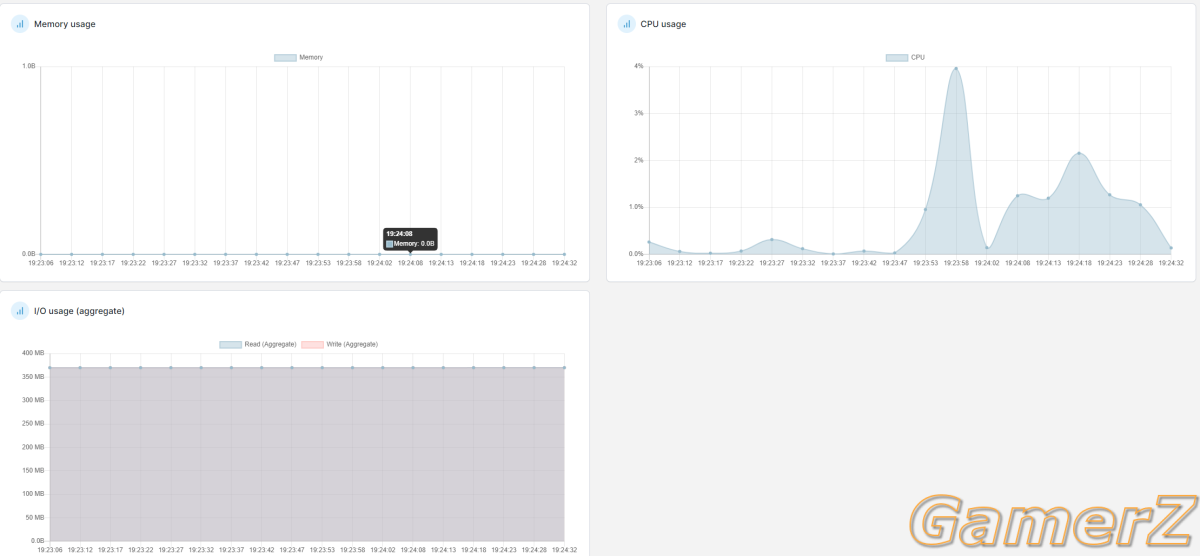1200x556 pixels.
Task: Click the 19:23:22 time label under CPU chart
Action: pyautogui.click(x=741, y=263)
